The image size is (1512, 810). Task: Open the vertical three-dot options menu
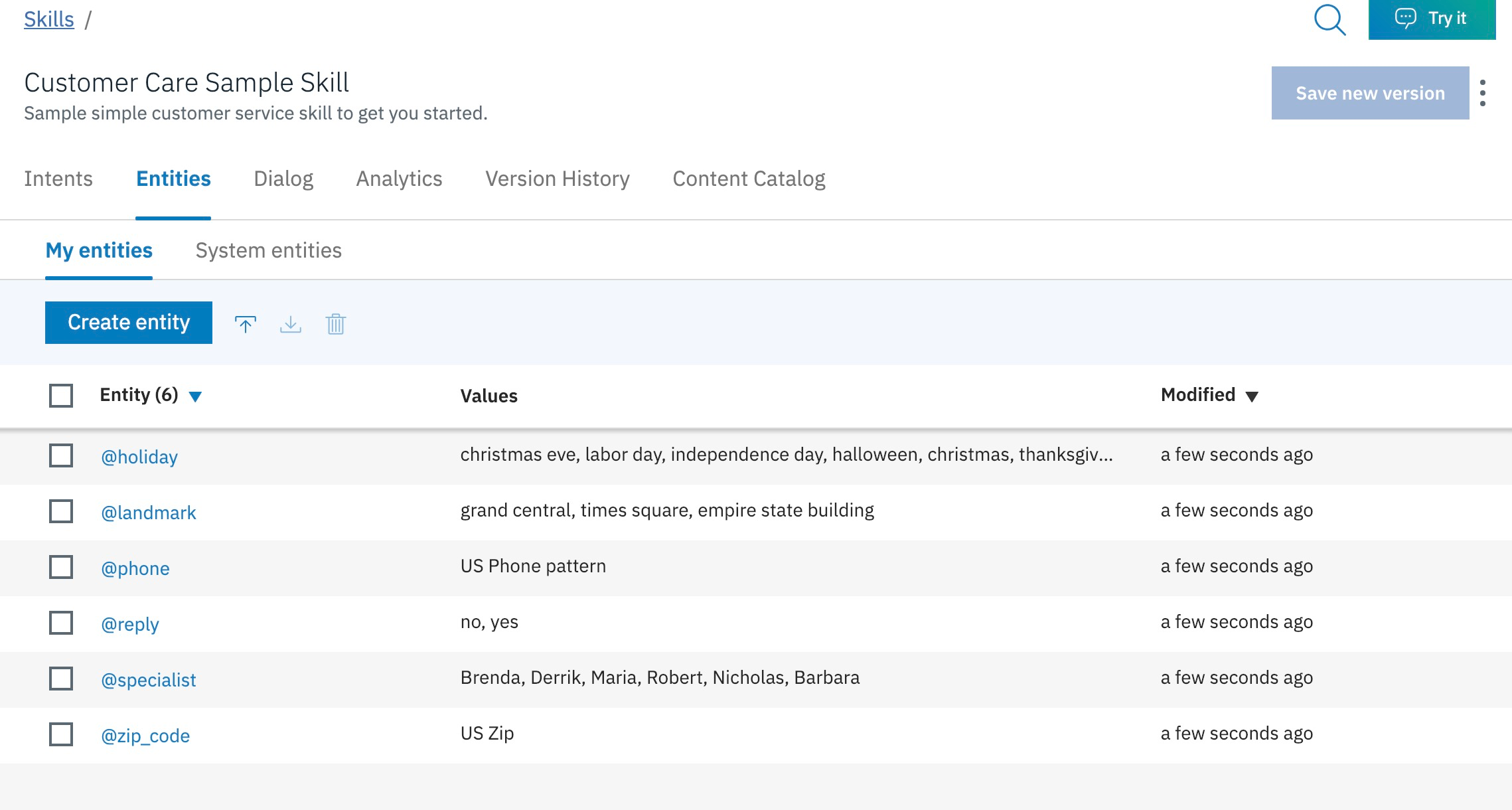coord(1482,93)
